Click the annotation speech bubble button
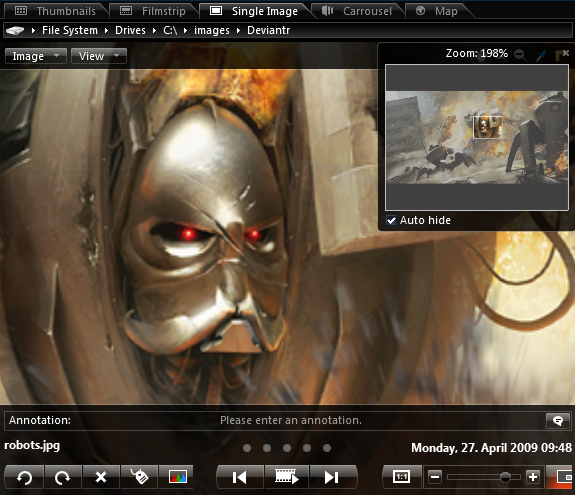 tap(558, 420)
